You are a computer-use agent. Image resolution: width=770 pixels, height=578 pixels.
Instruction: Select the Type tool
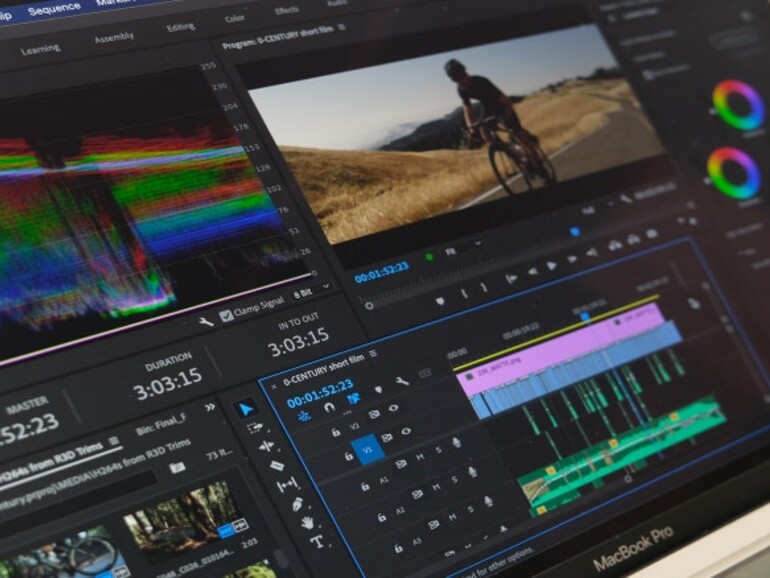coord(316,542)
